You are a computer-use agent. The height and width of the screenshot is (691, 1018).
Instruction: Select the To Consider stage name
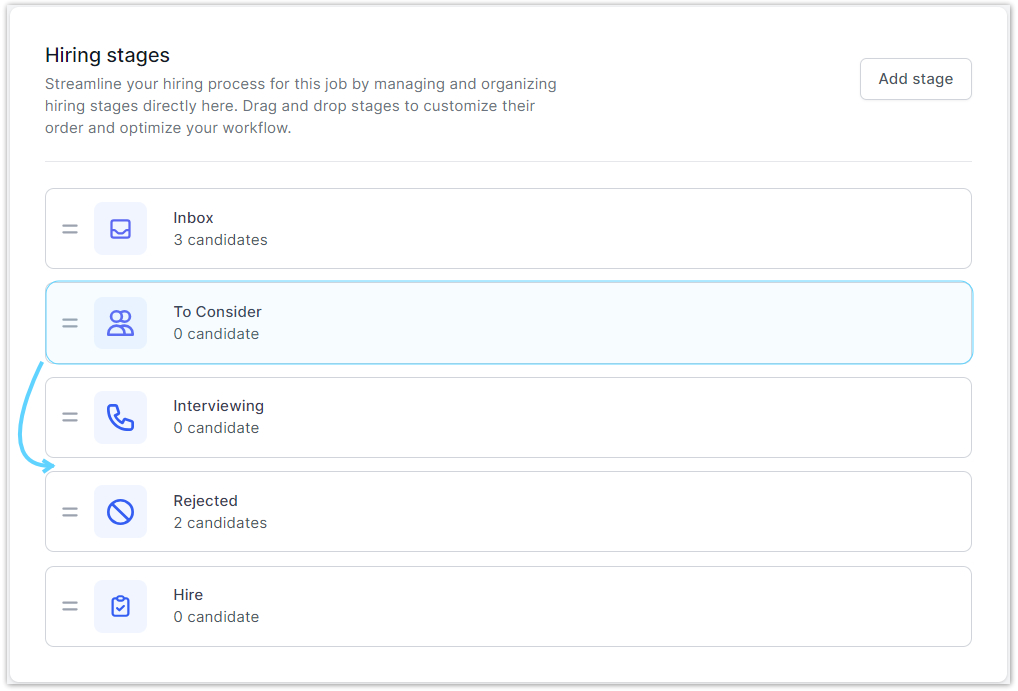tap(217, 312)
